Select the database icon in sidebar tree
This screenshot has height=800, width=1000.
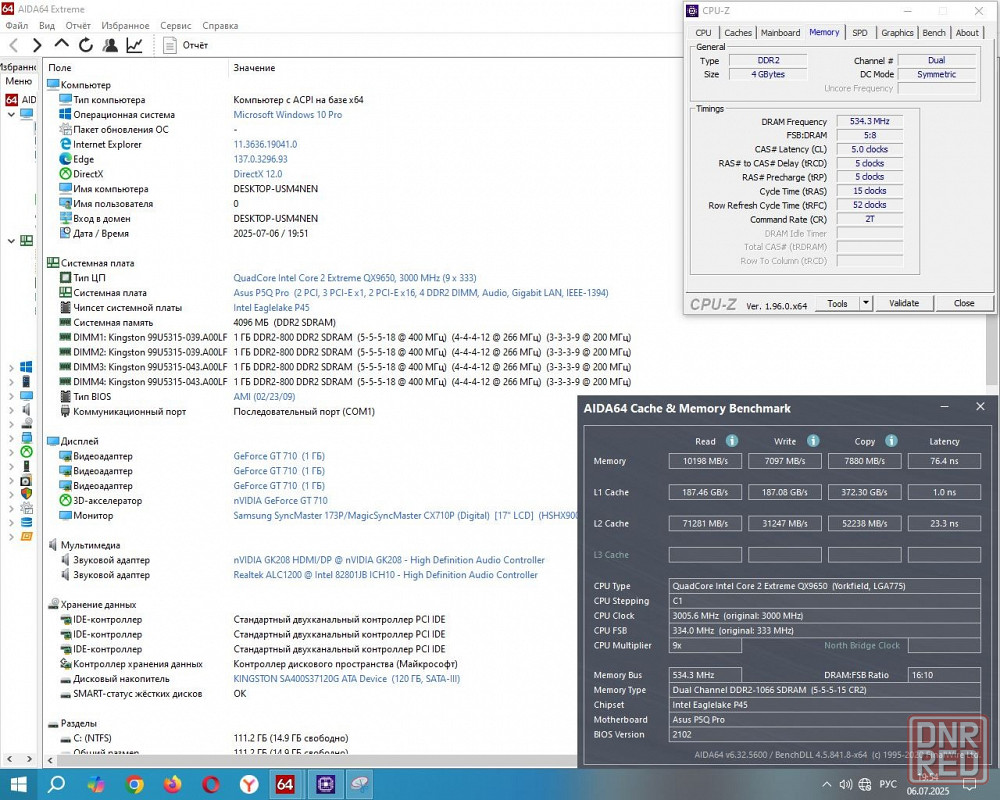coord(26,522)
